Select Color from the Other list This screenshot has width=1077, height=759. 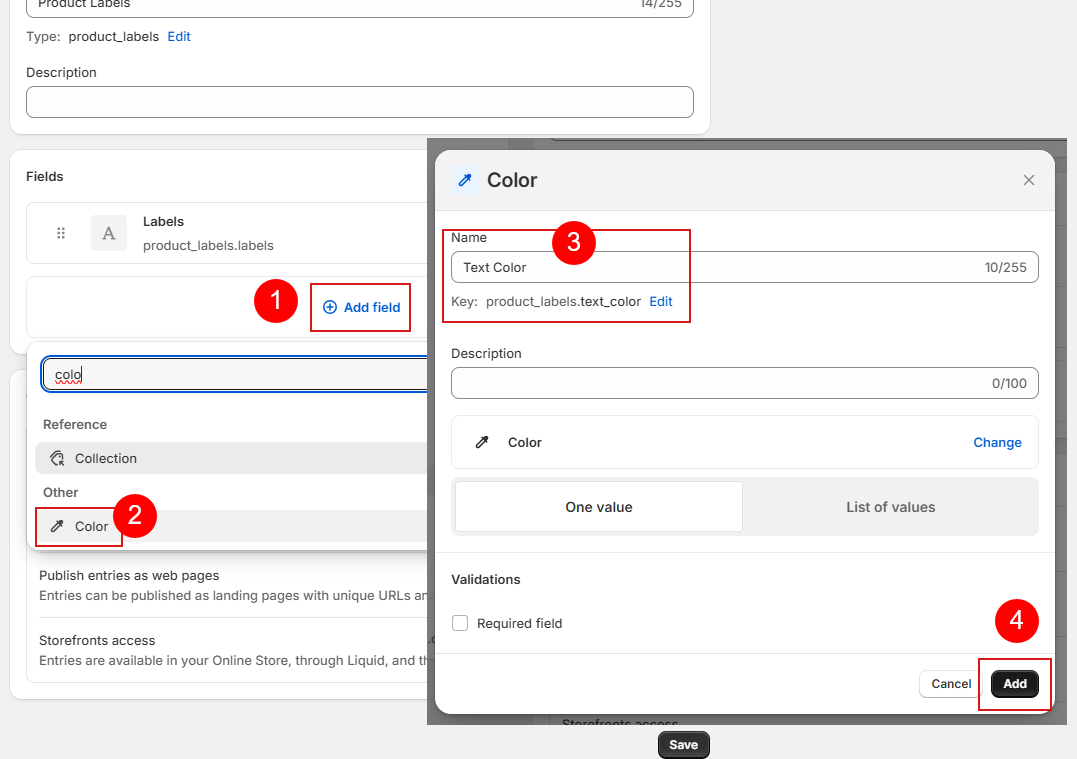coord(91,526)
